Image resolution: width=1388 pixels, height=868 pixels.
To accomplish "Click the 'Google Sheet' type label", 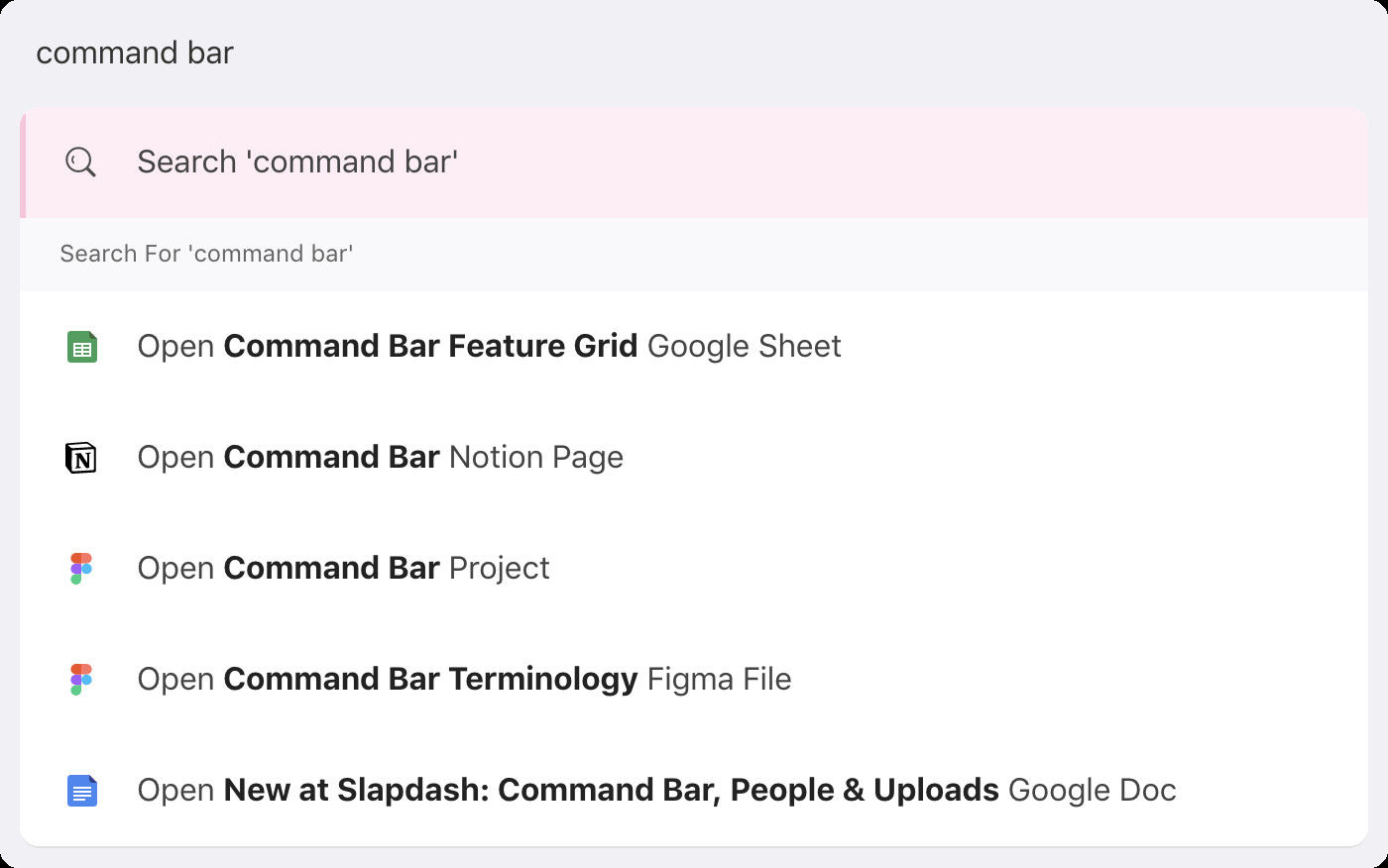I will point(744,346).
